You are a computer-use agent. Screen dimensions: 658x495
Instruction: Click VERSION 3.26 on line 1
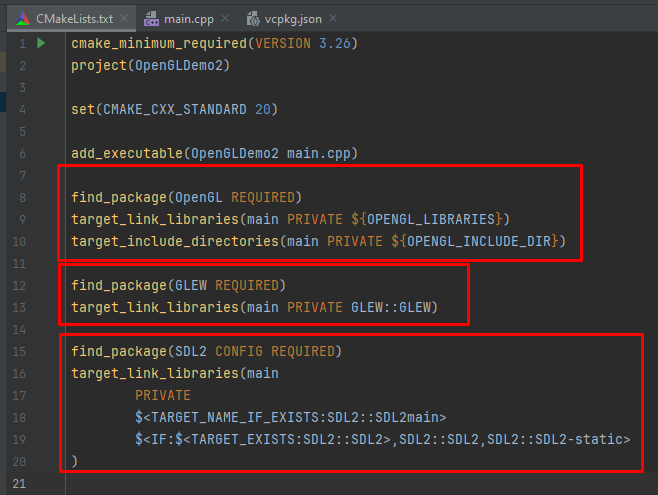(x=303, y=43)
